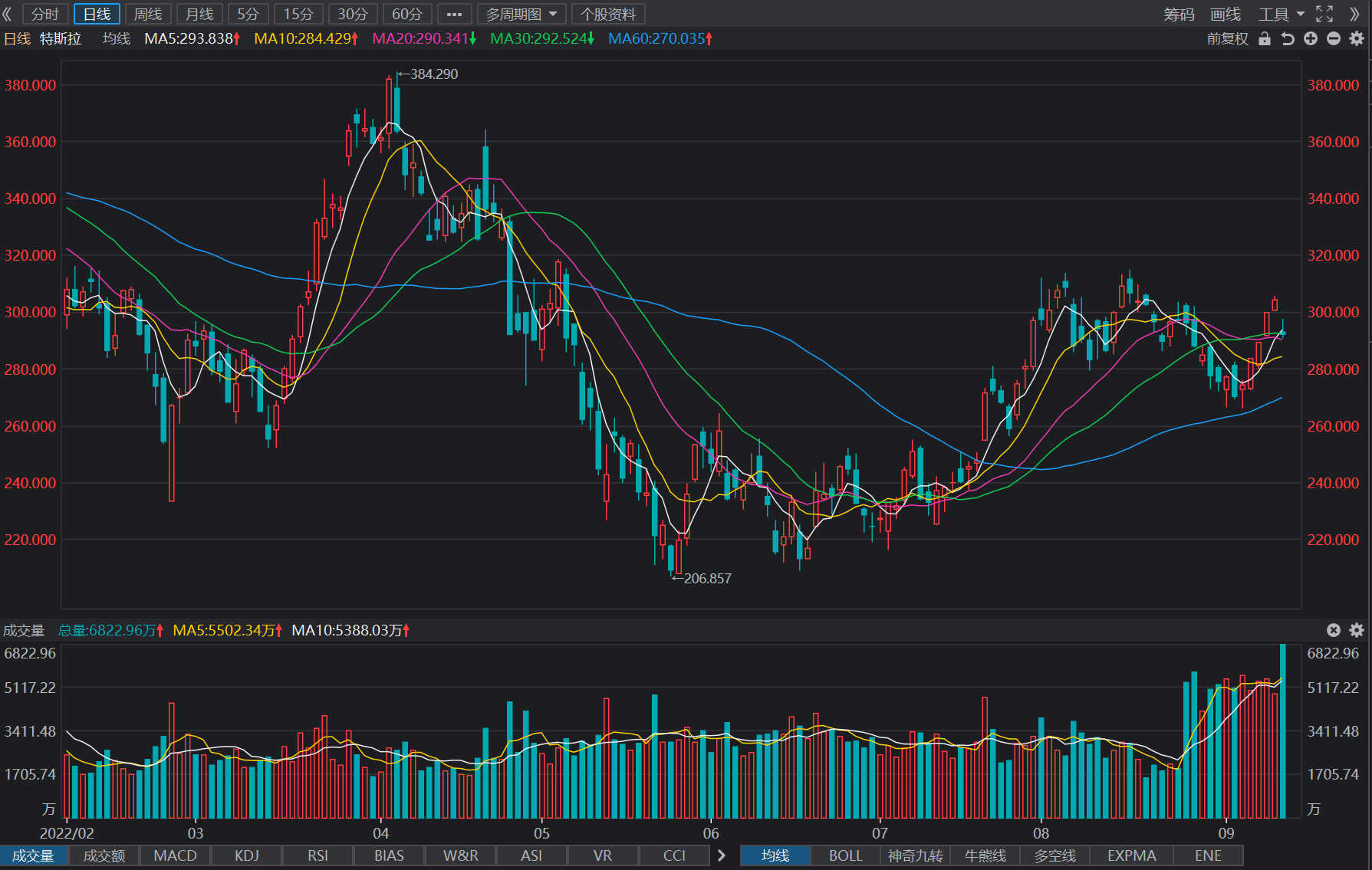Open 个股资料 stock information
Image resolution: width=1372 pixels, height=870 pixels.
pyautogui.click(x=608, y=14)
